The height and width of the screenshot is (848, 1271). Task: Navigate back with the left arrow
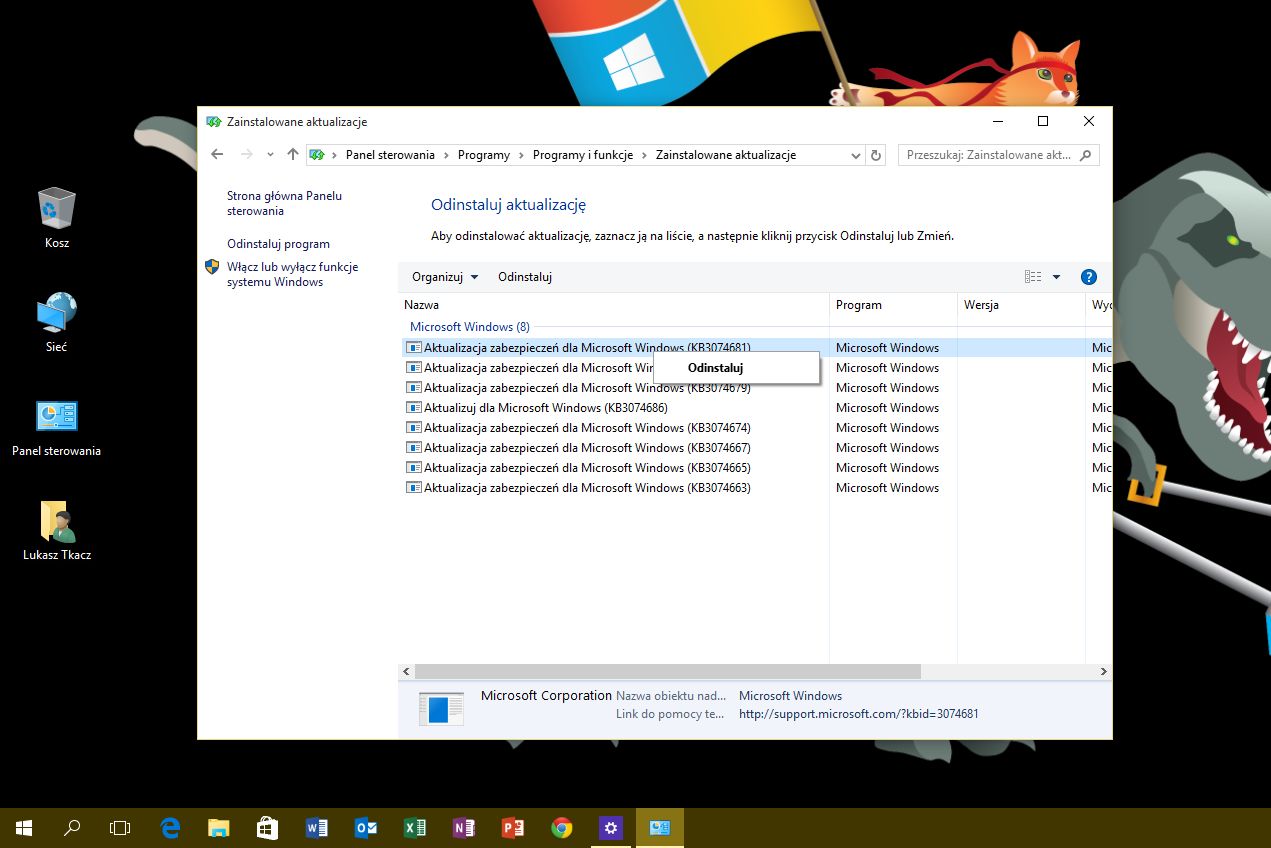pyautogui.click(x=218, y=155)
